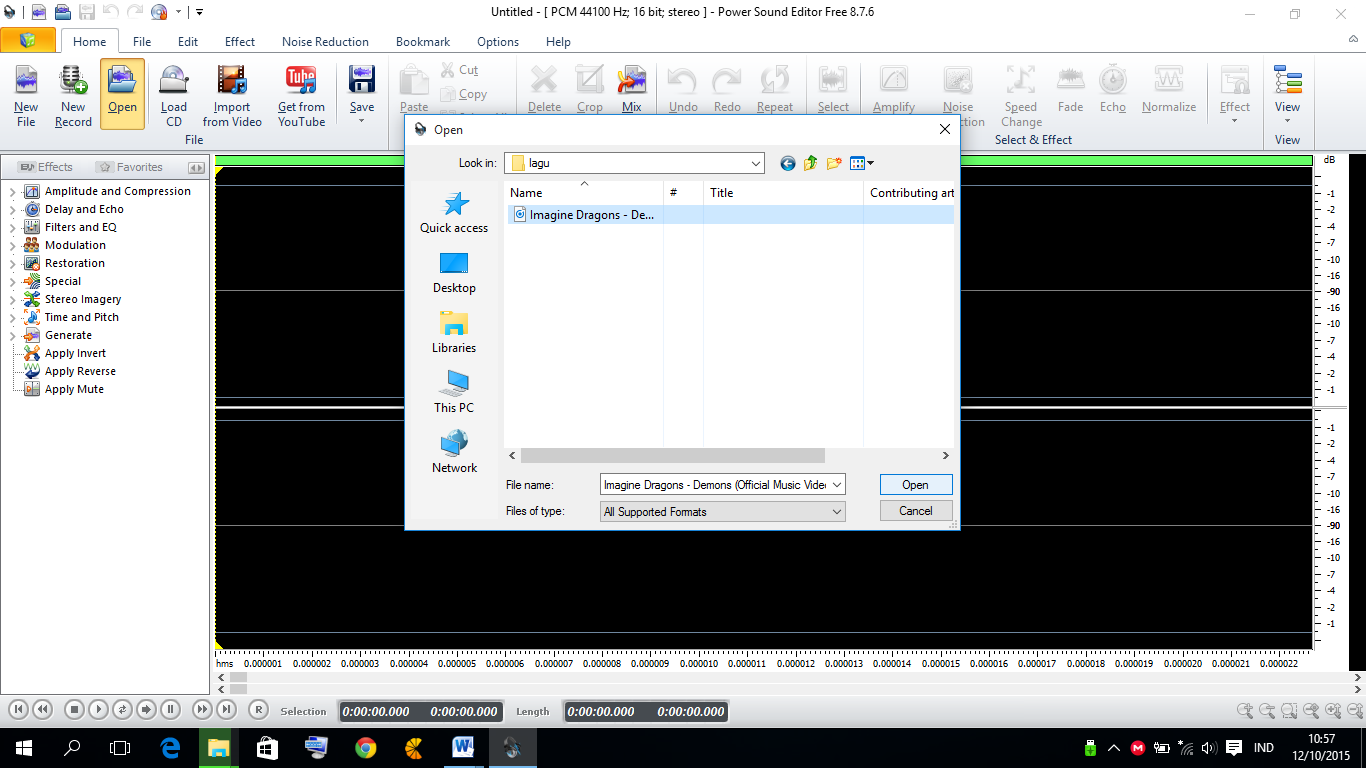The height and width of the screenshot is (768, 1366).
Task: Switch to the Effect ribbon tab
Action: coord(240,42)
